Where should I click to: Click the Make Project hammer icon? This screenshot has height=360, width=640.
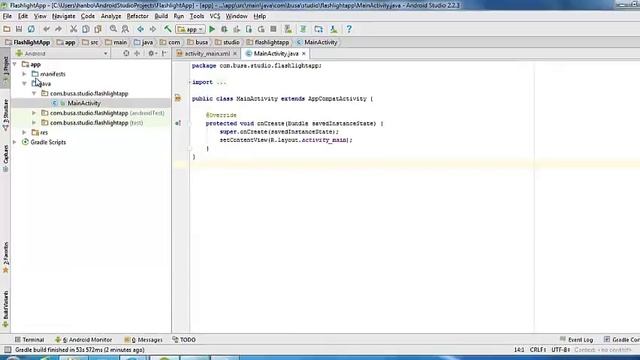click(167, 29)
